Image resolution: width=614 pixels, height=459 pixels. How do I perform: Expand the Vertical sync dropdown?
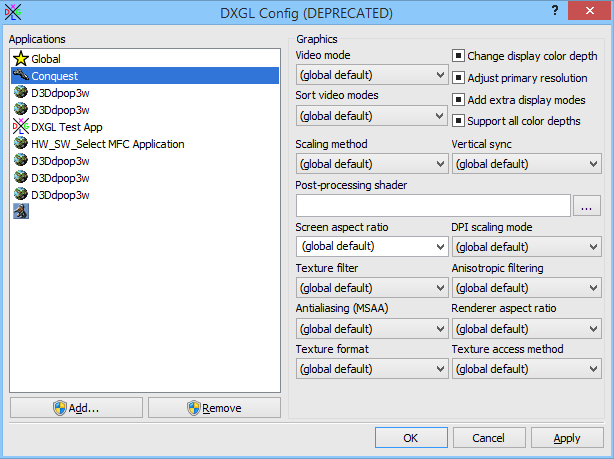(527, 164)
